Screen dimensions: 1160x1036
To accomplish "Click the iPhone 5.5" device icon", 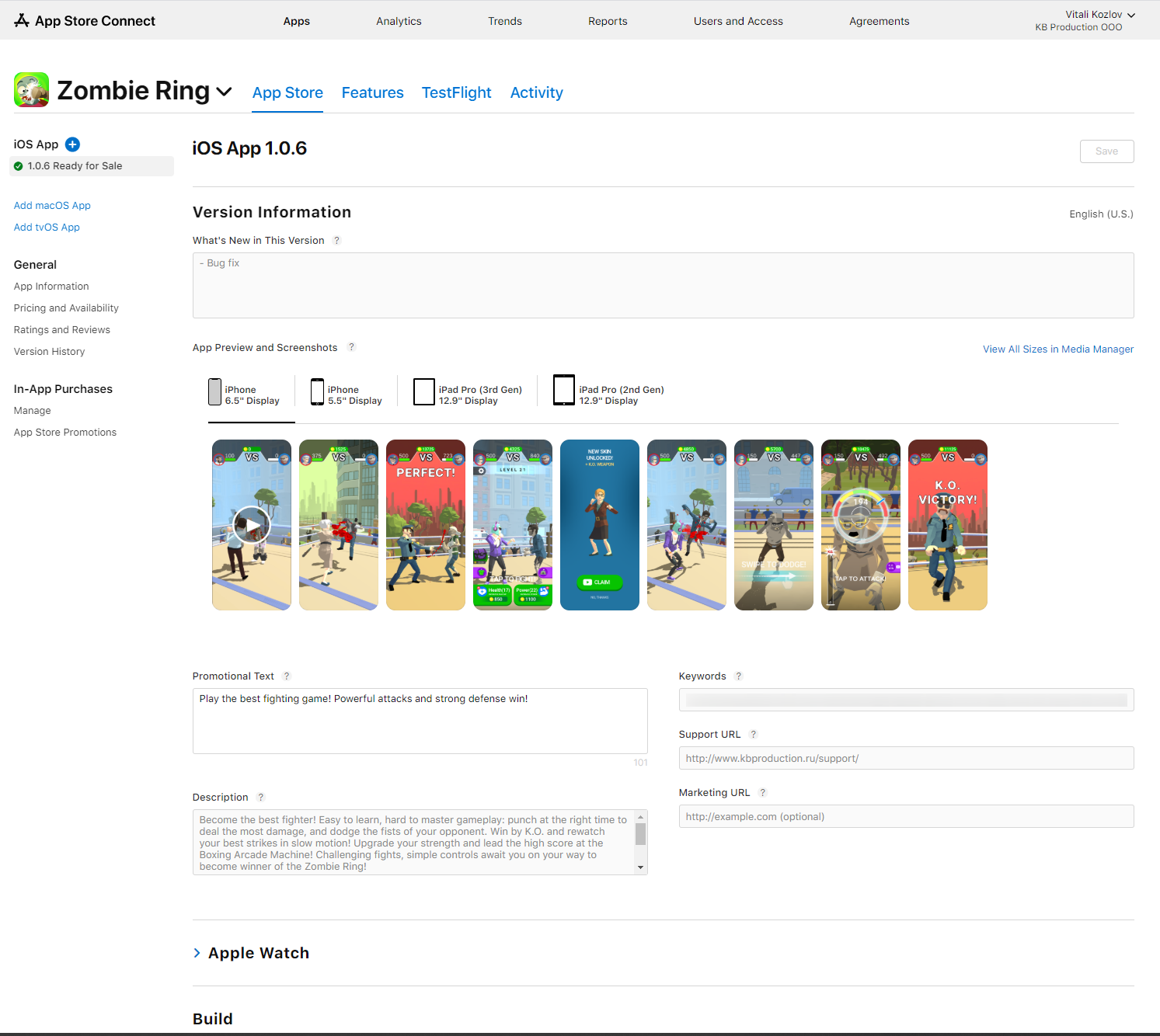I will click(317, 391).
